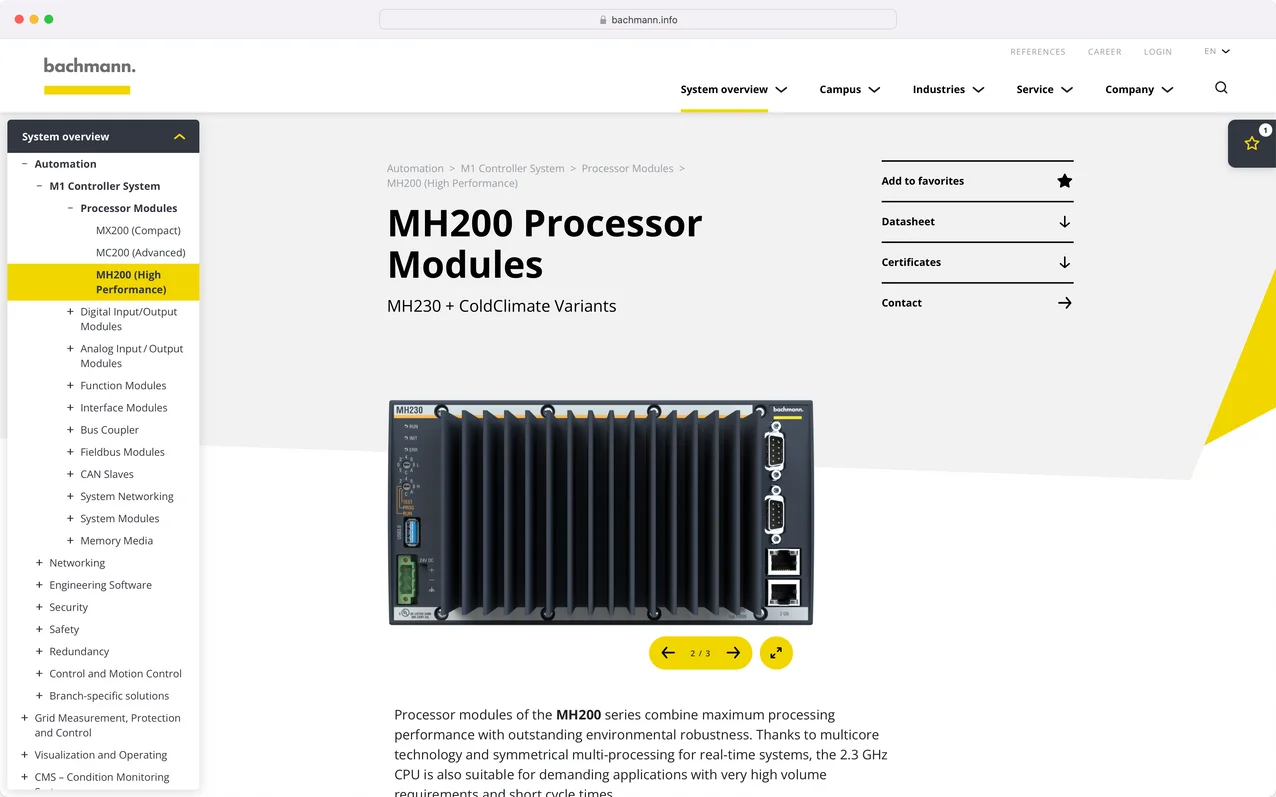Open the Campus navigation menu
The width and height of the screenshot is (1276, 797).
849,89
